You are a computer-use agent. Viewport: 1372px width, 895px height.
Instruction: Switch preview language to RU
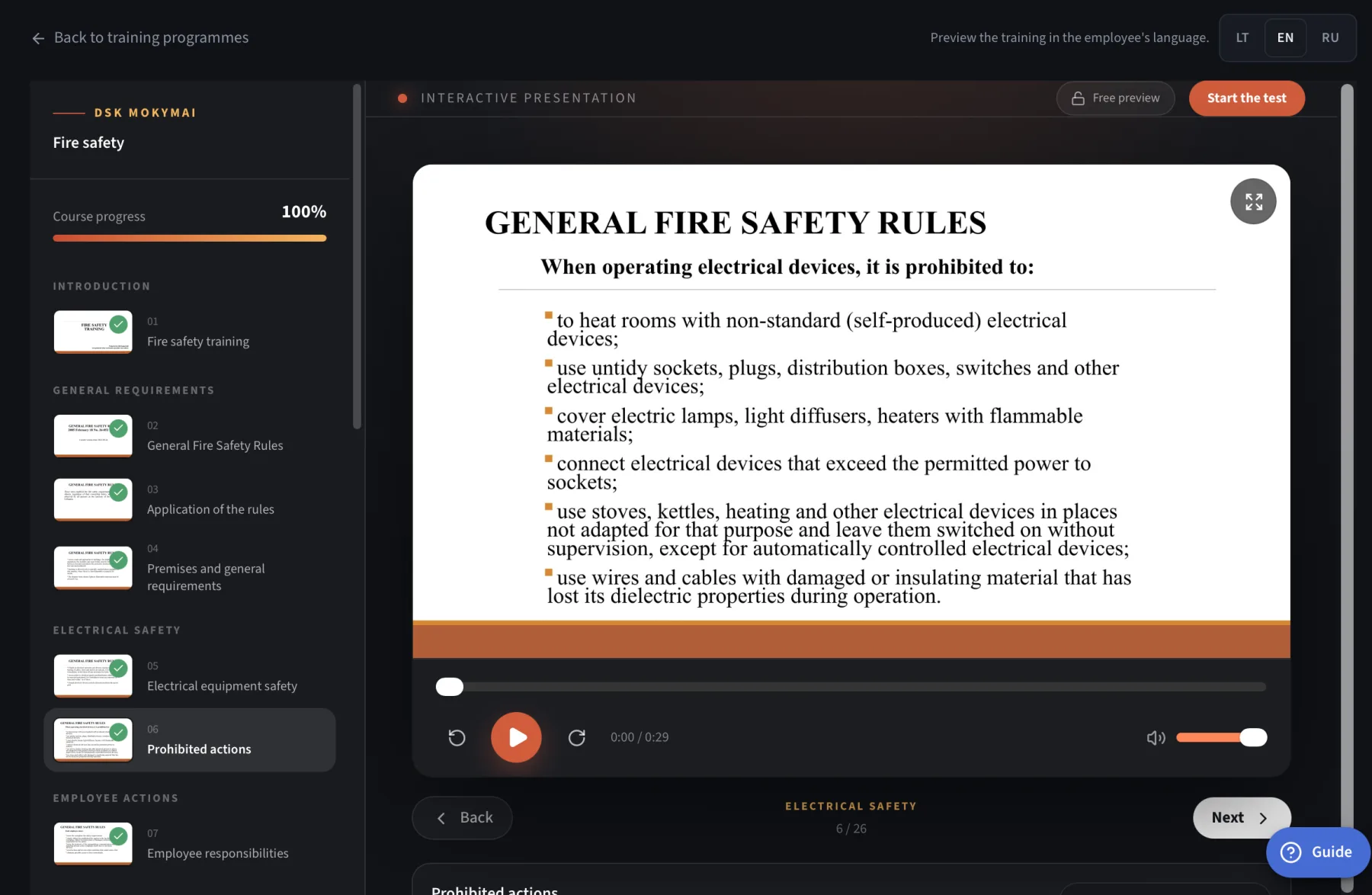(1330, 37)
